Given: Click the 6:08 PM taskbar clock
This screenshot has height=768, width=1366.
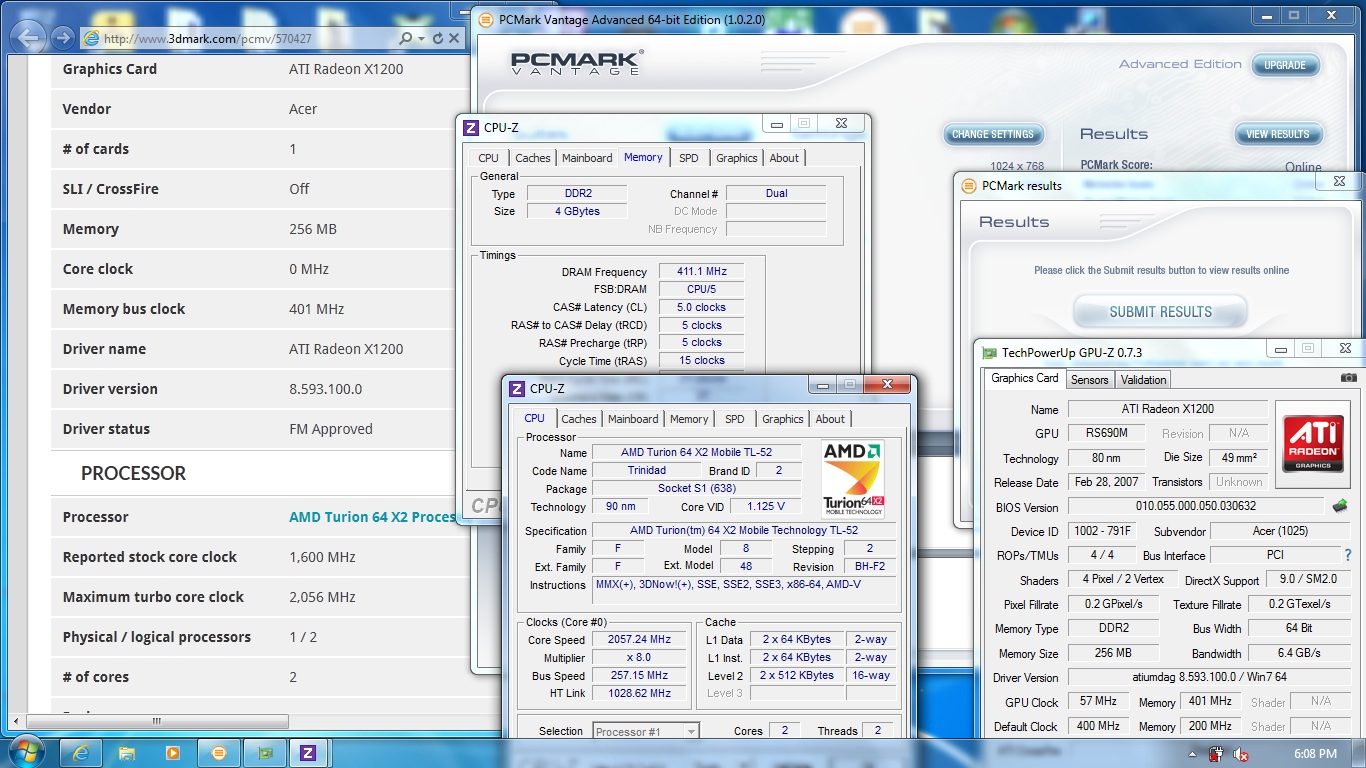Looking at the screenshot, I should coord(1314,753).
